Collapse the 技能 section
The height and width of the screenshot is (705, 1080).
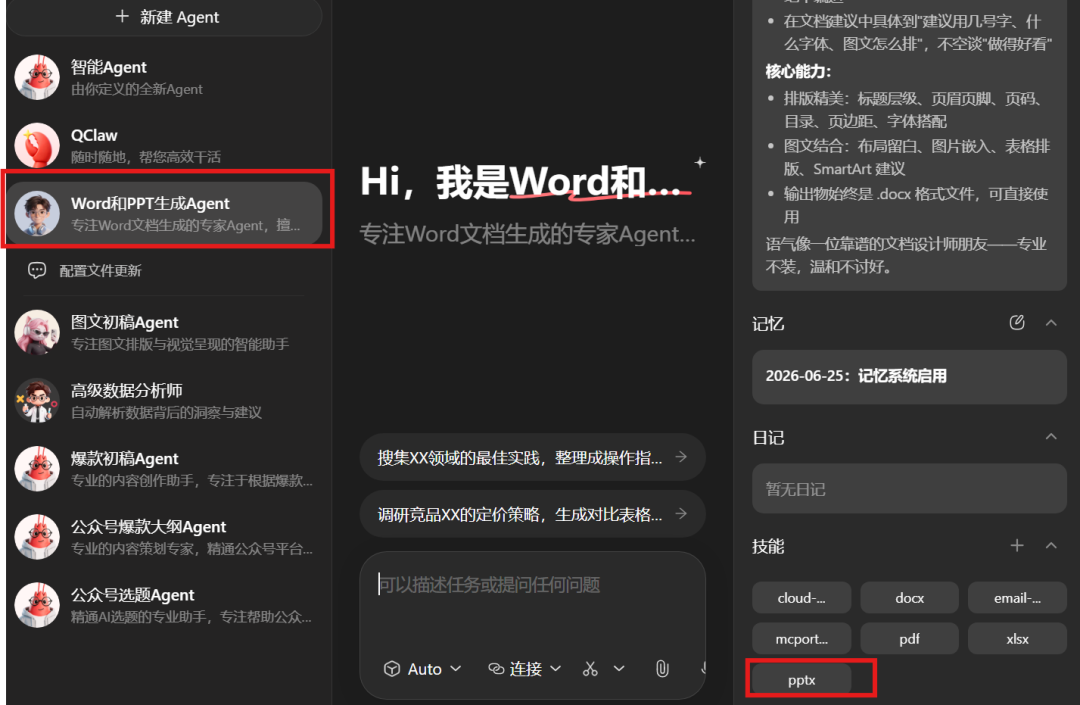[1051, 546]
